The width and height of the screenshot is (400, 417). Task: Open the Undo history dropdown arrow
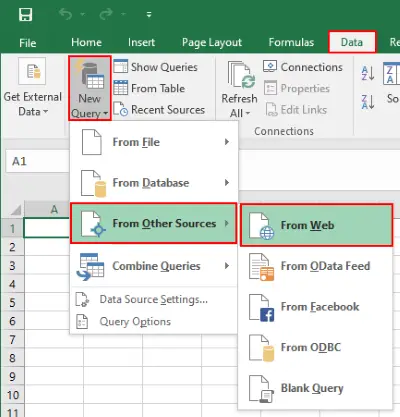[82, 14]
